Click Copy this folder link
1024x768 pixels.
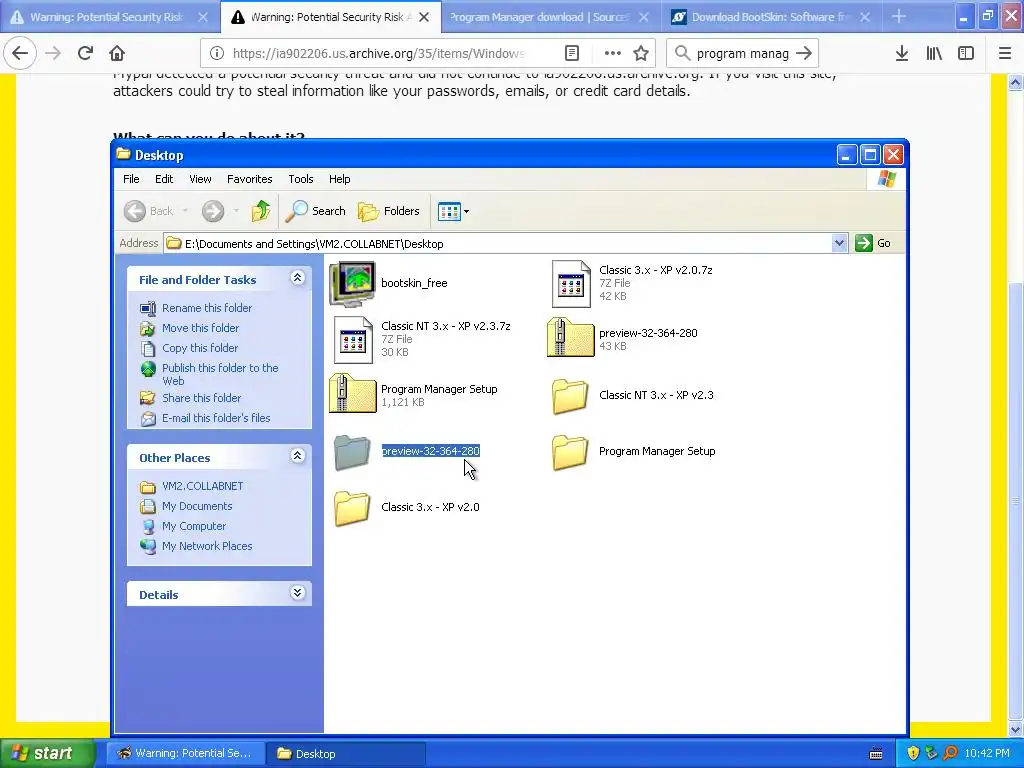click(200, 348)
